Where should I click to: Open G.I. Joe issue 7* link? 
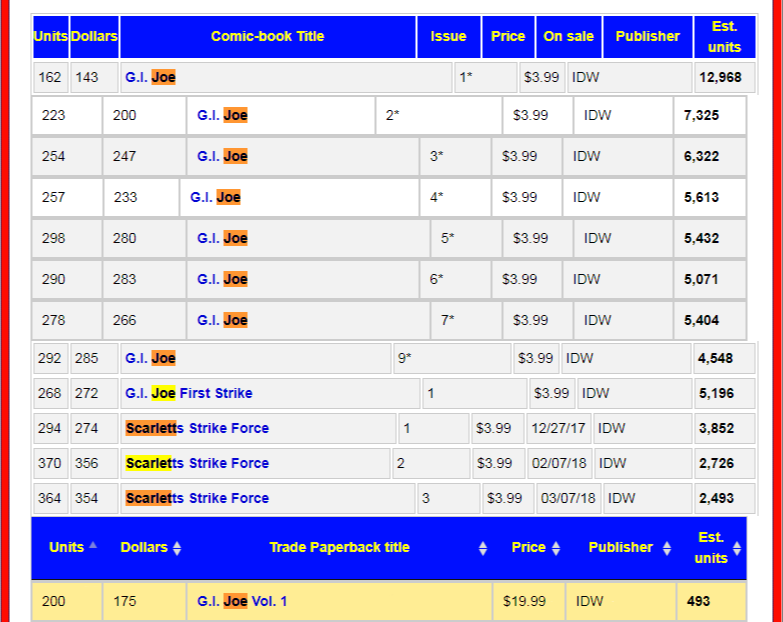(x=222, y=320)
